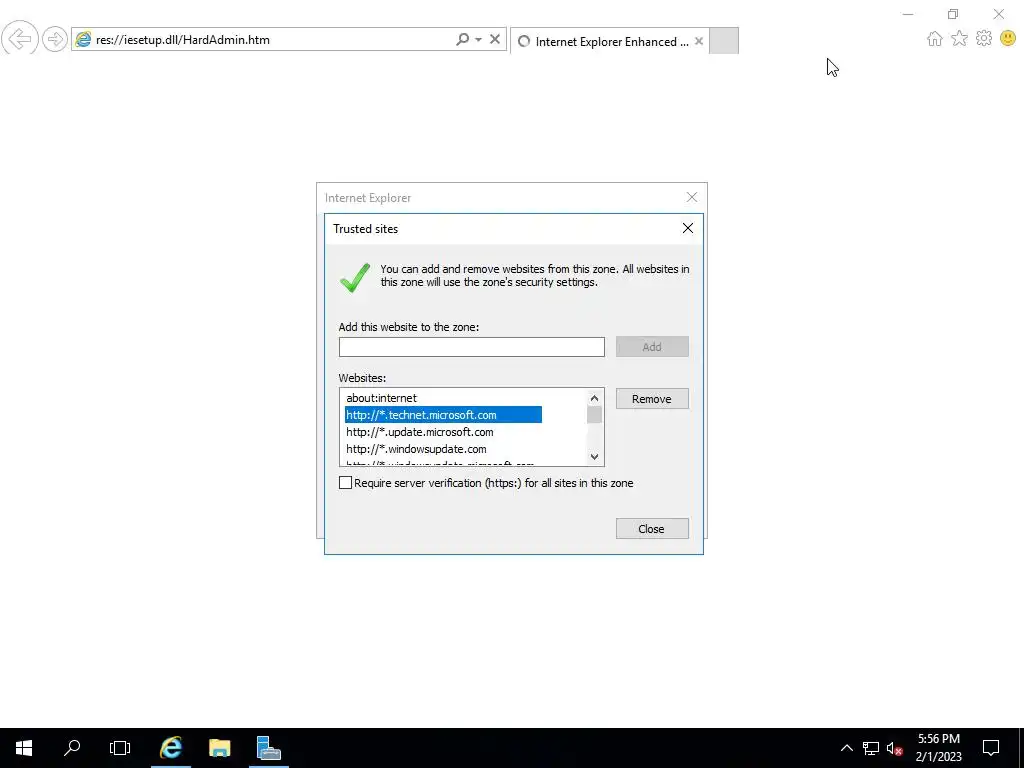Click the websites list scroll up arrow
This screenshot has height=768, width=1024.
(594, 398)
